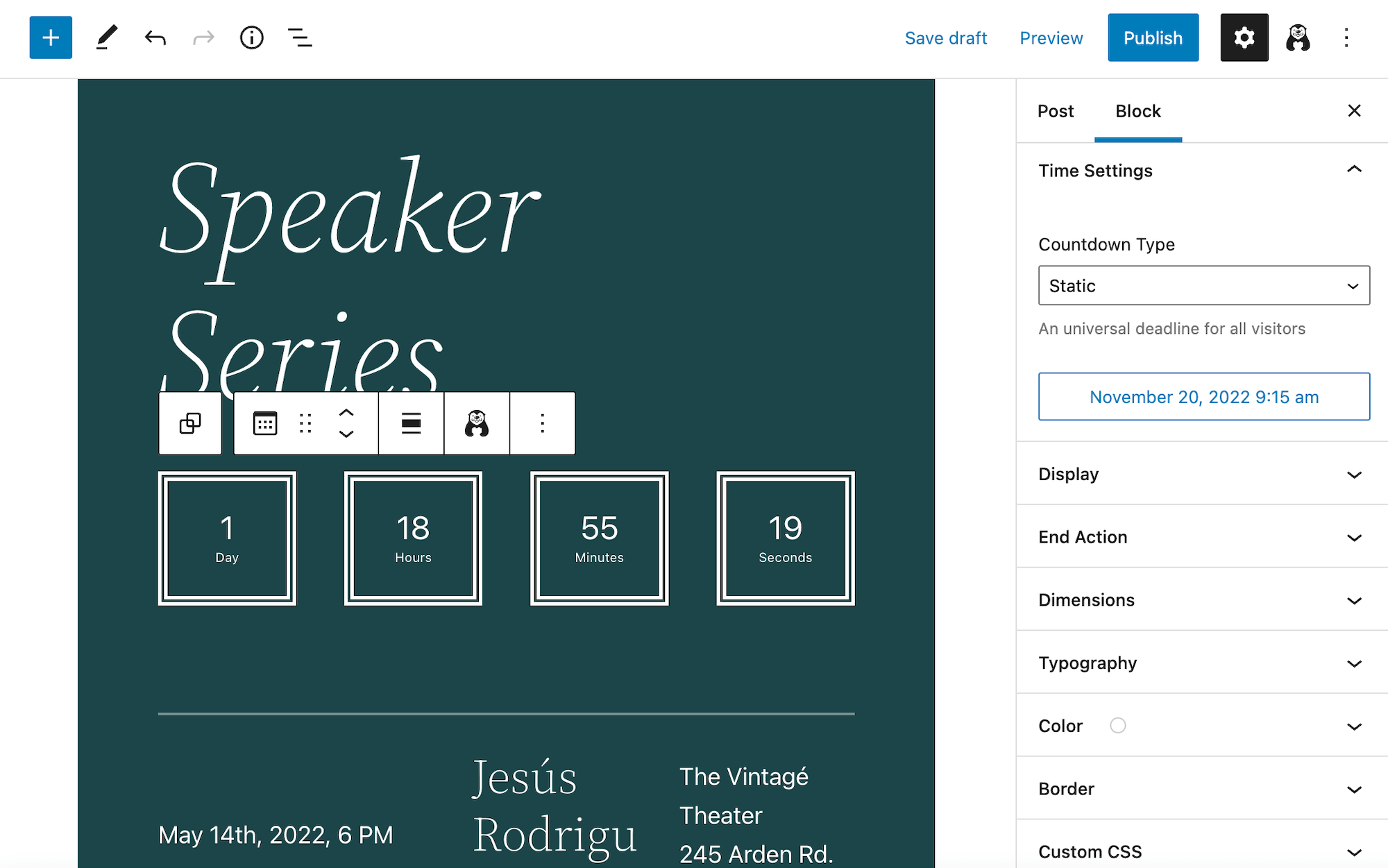Toggle the settings sidebar gear icon

pos(1244,37)
